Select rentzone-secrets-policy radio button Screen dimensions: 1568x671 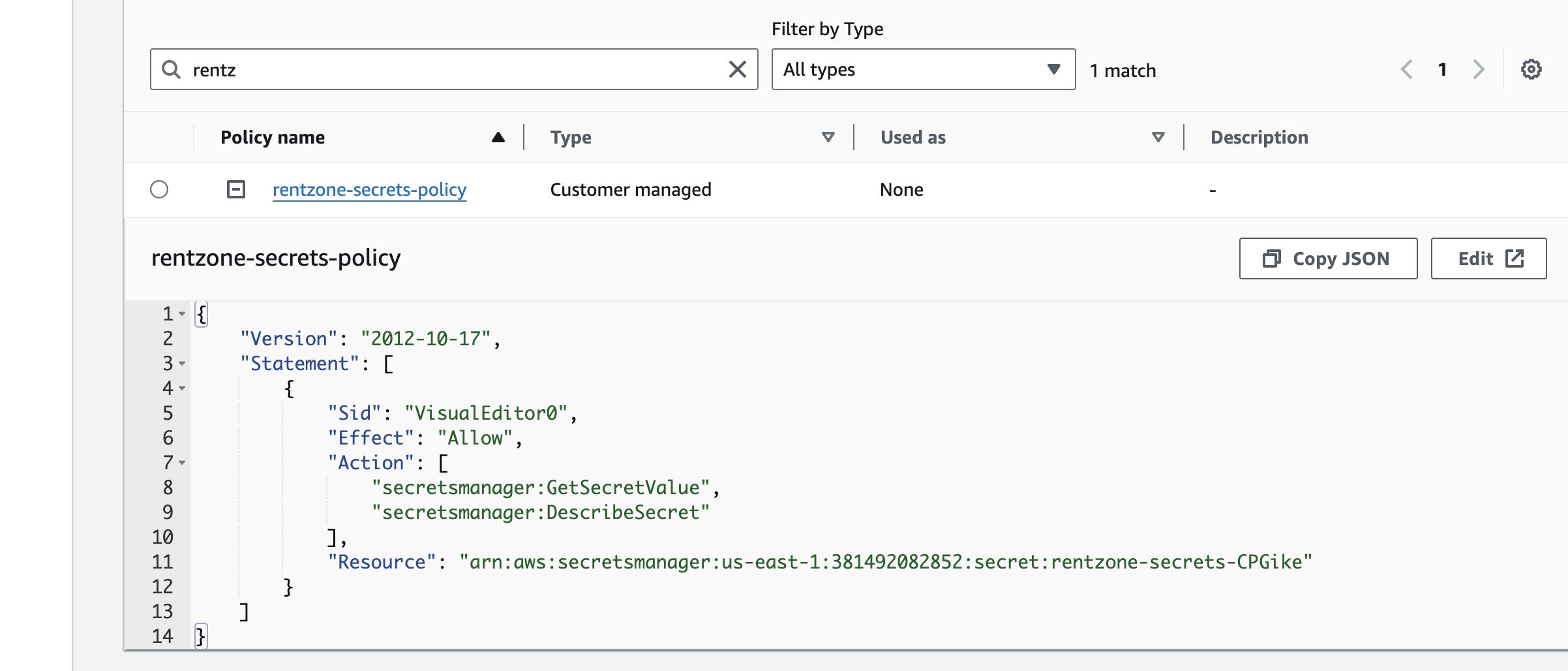coord(159,189)
